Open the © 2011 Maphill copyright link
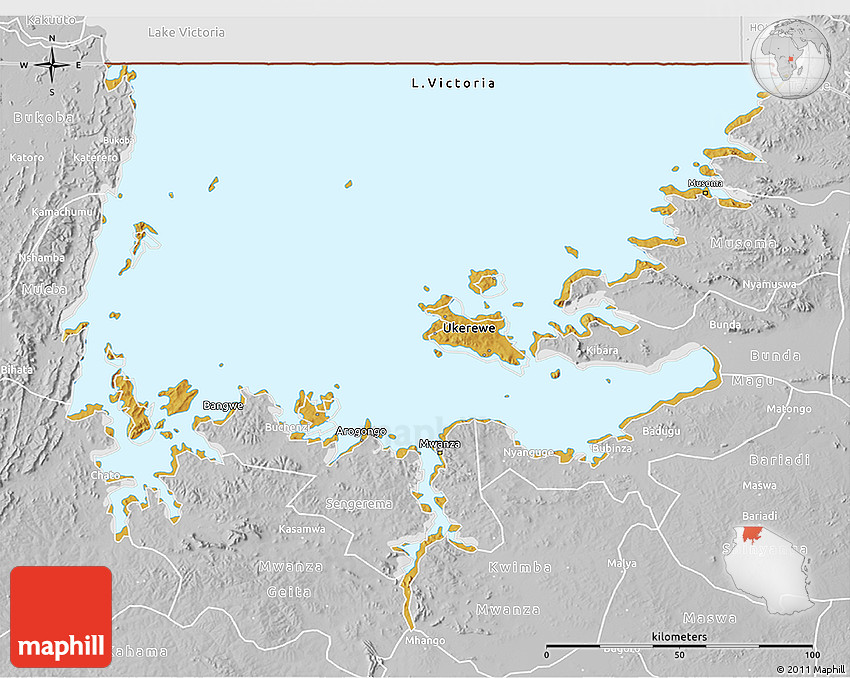This screenshot has height=678, width=850. [x=809, y=669]
